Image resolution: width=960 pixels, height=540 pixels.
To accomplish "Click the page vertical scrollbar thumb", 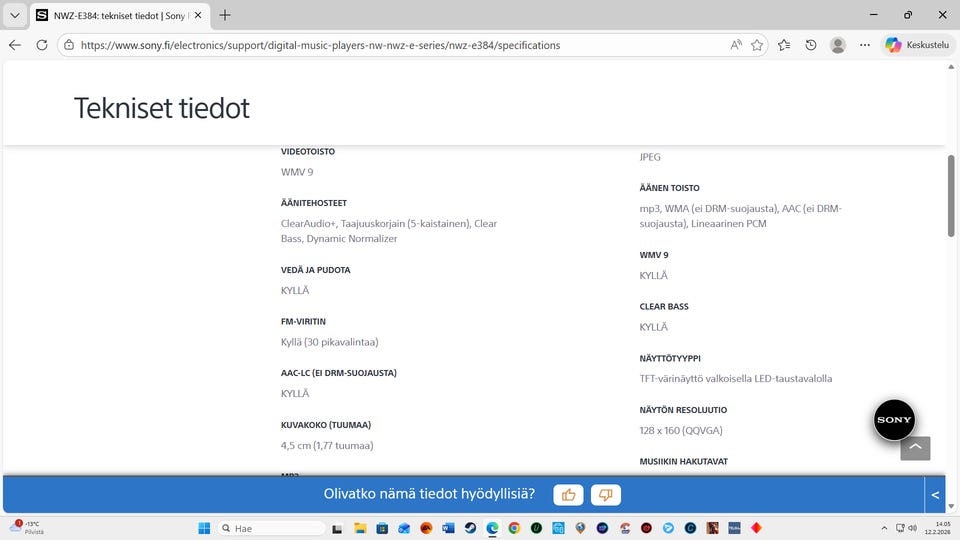I will (951, 196).
